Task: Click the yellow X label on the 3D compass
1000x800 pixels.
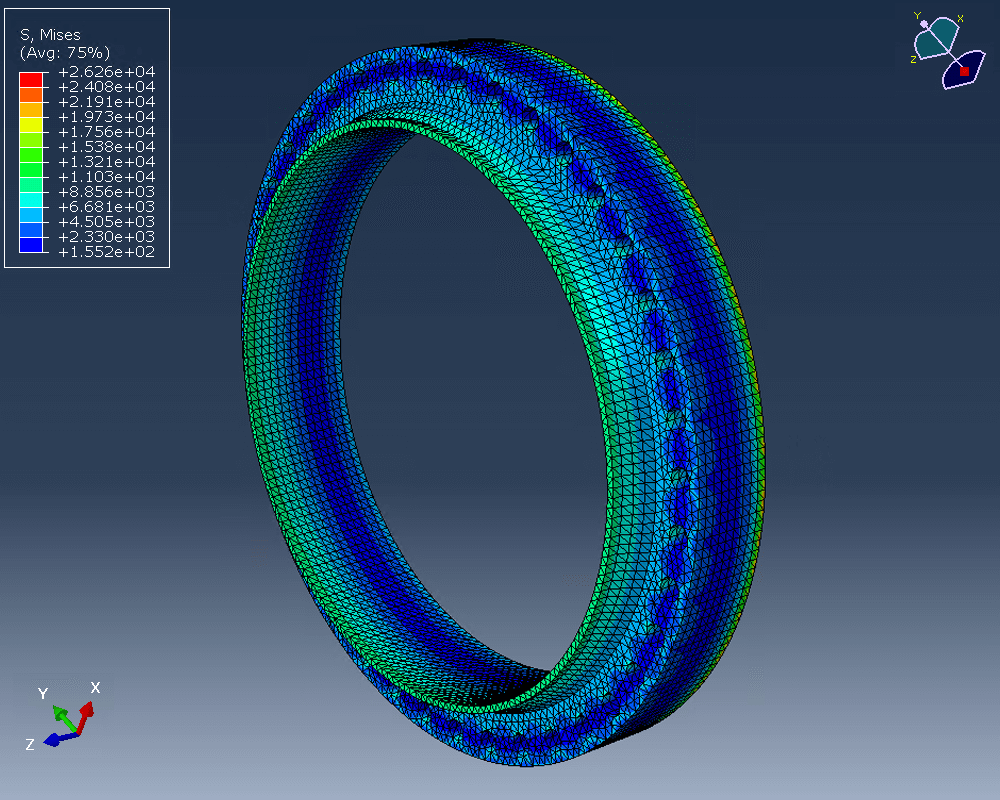Action: 960,19
